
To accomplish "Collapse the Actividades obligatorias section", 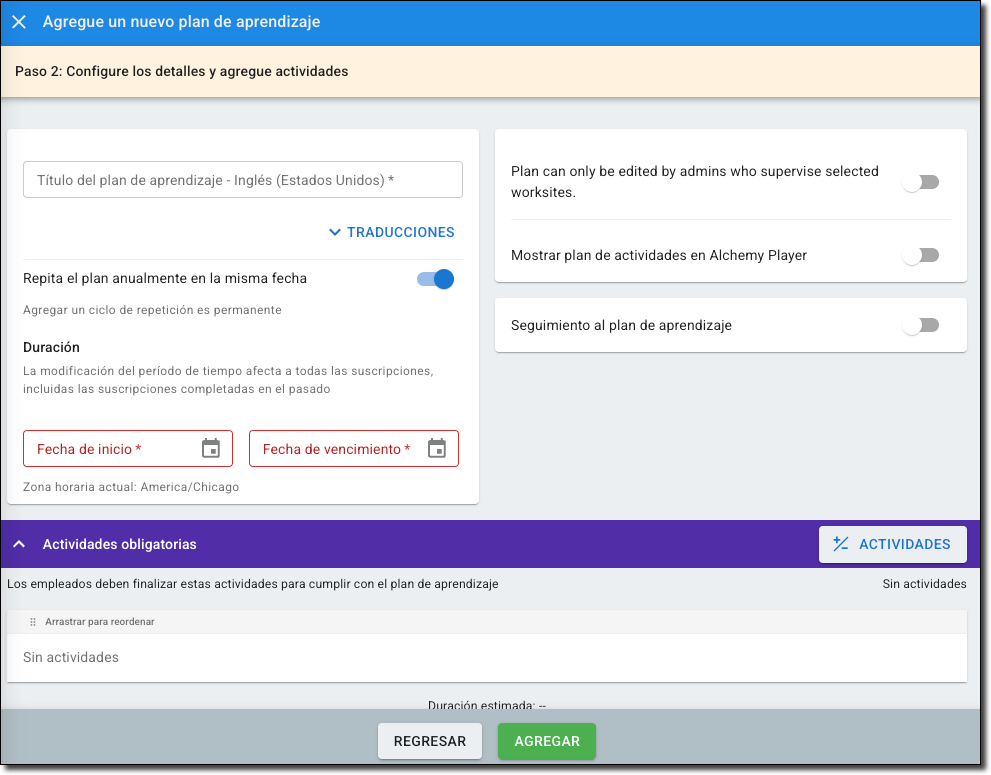I will [x=20, y=544].
